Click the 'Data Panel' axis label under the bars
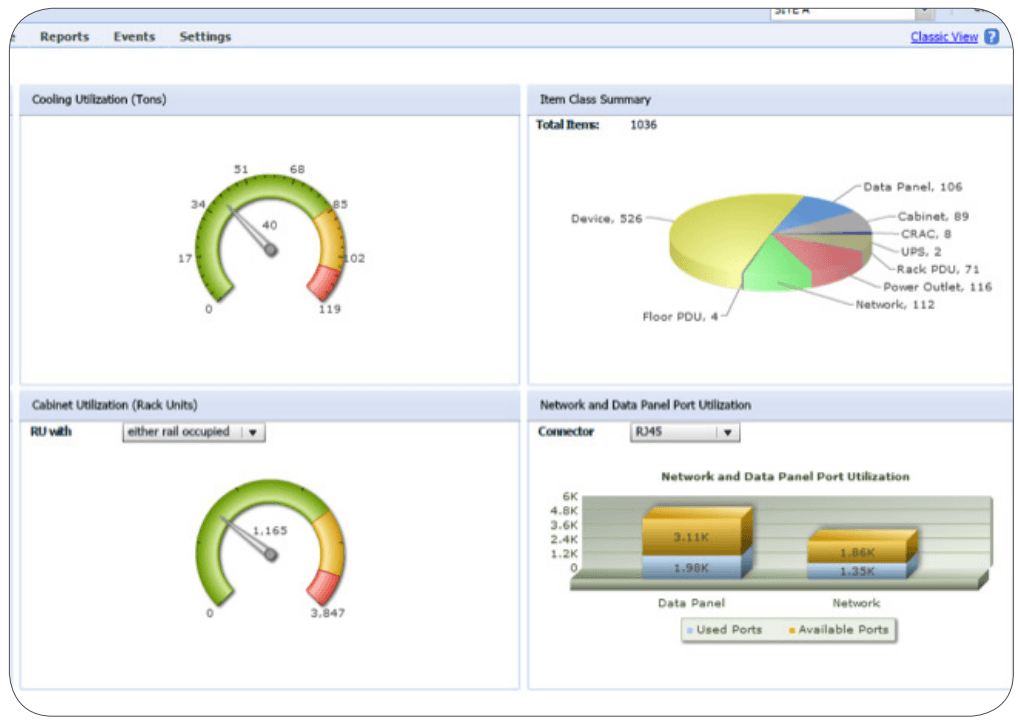 [691, 603]
